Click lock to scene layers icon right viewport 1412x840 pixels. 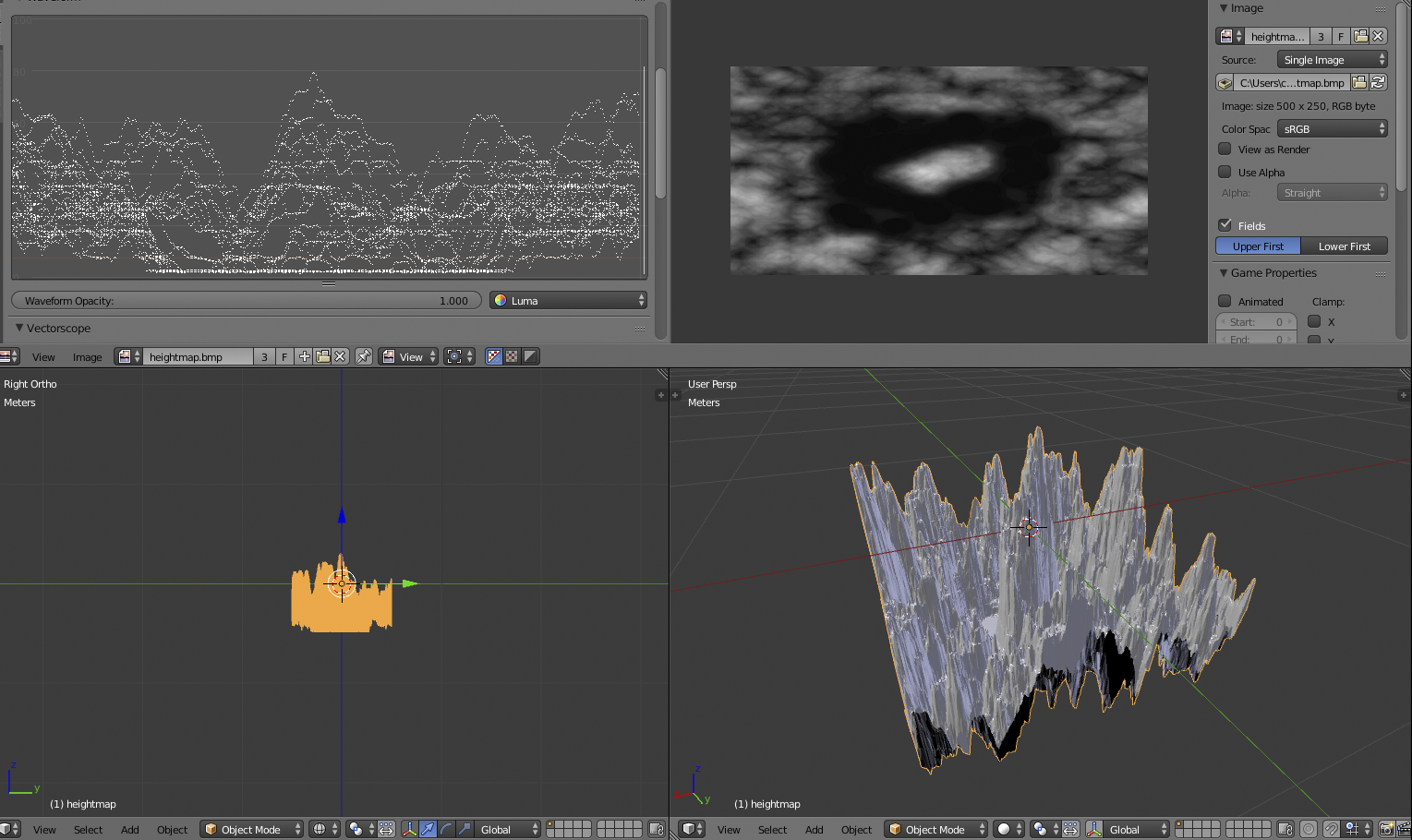coord(1285,829)
